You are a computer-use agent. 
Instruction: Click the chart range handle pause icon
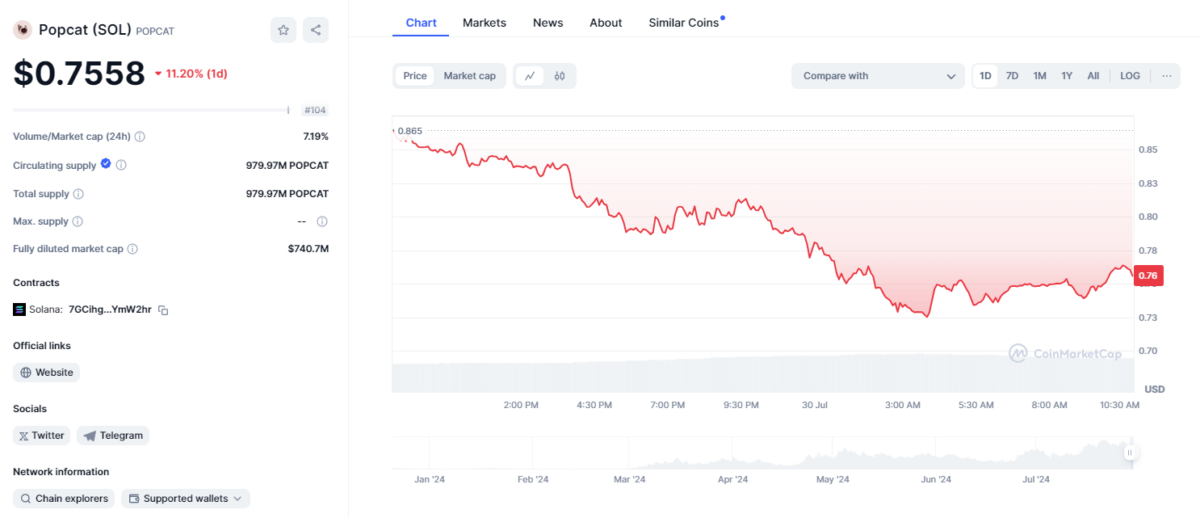point(1130,452)
